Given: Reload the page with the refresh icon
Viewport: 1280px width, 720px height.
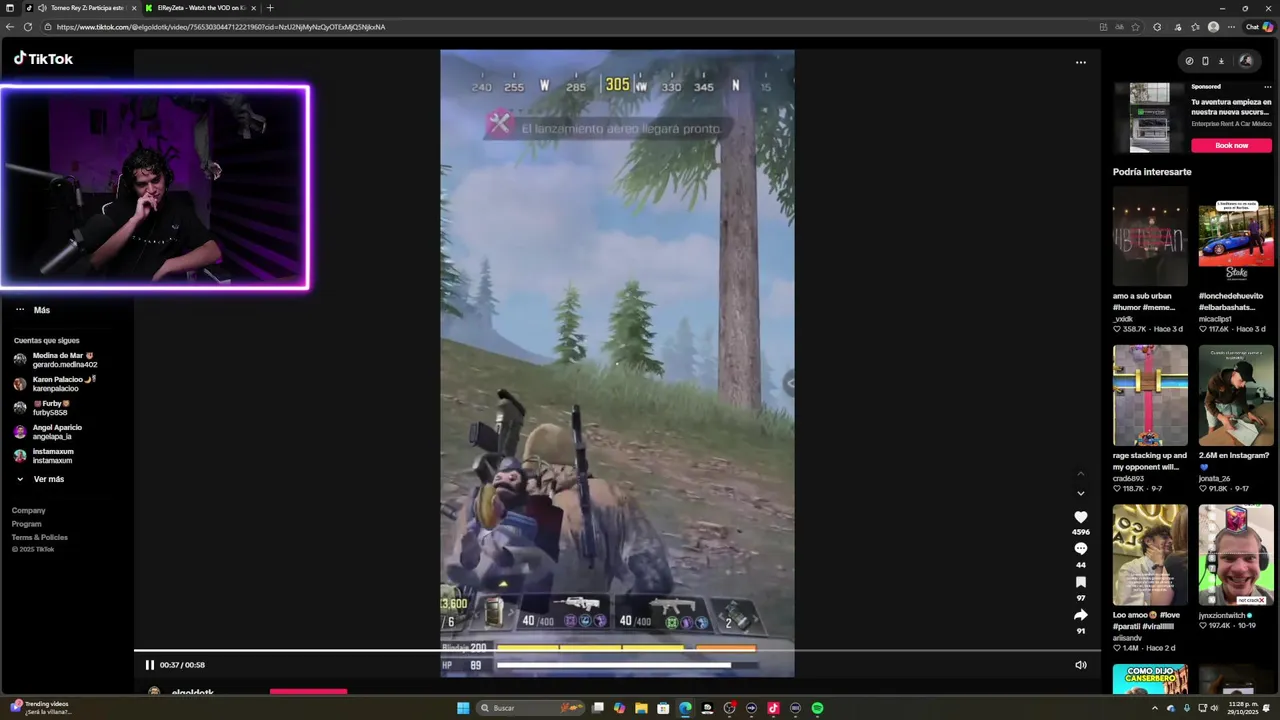Looking at the screenshot, I should [28, 27].
